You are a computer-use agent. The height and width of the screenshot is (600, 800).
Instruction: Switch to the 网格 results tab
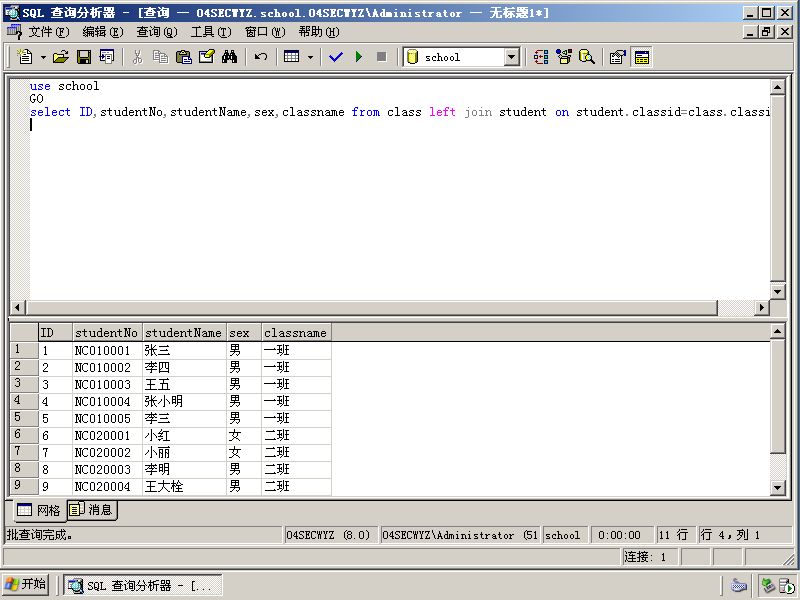39,510
